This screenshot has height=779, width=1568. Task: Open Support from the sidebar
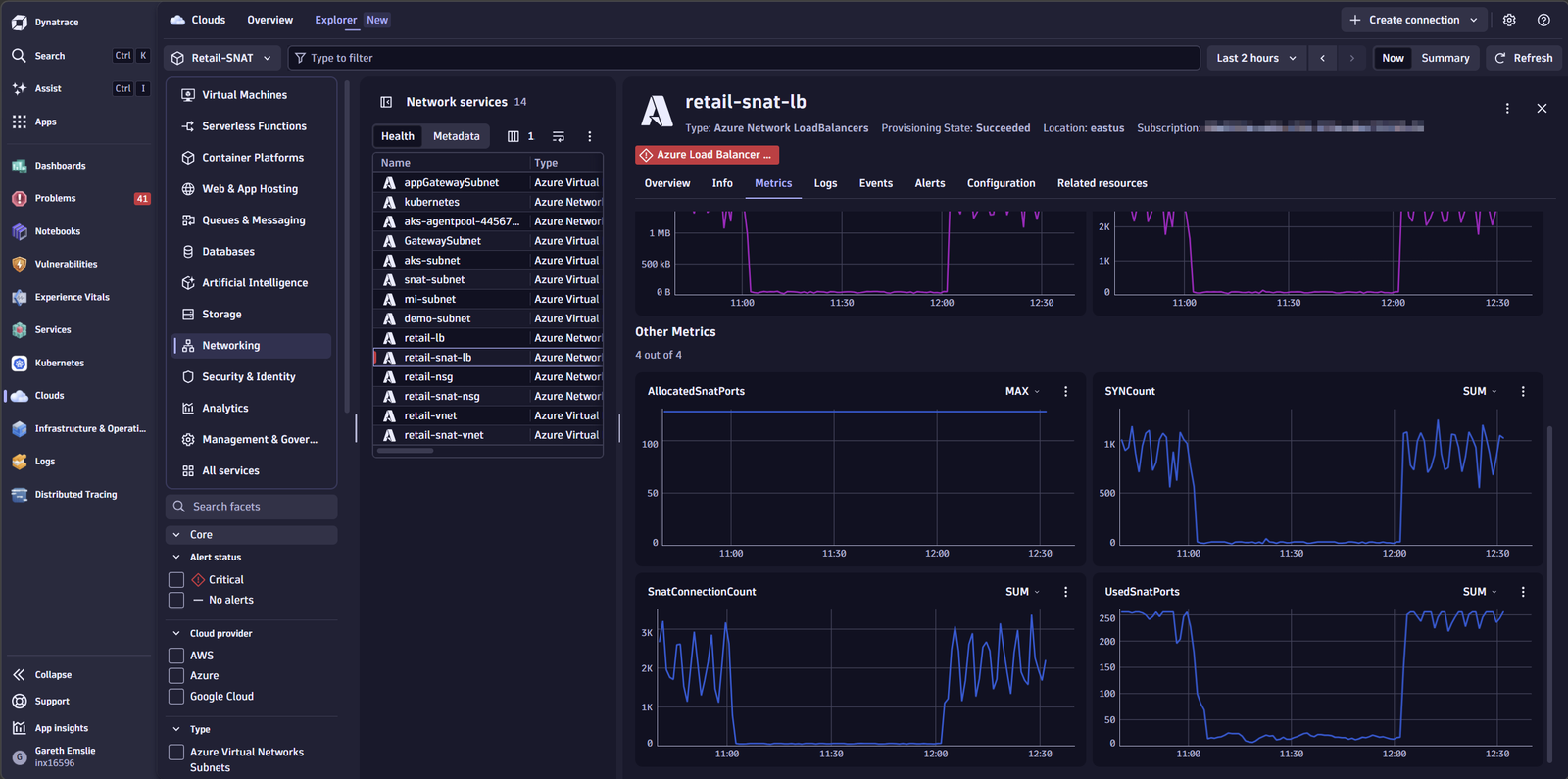coord(52,702)
